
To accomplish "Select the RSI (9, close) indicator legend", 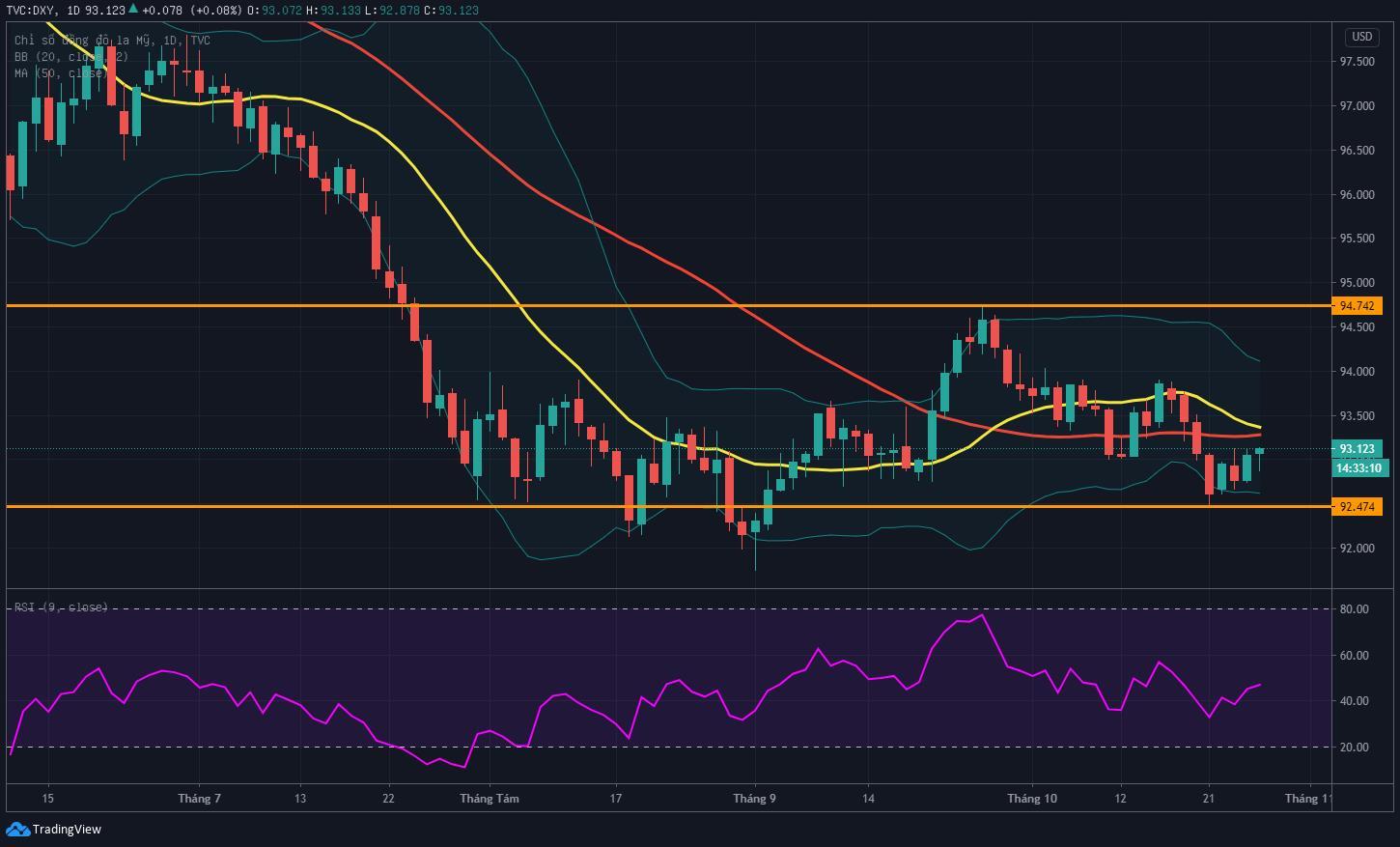I will click(61, 607).
